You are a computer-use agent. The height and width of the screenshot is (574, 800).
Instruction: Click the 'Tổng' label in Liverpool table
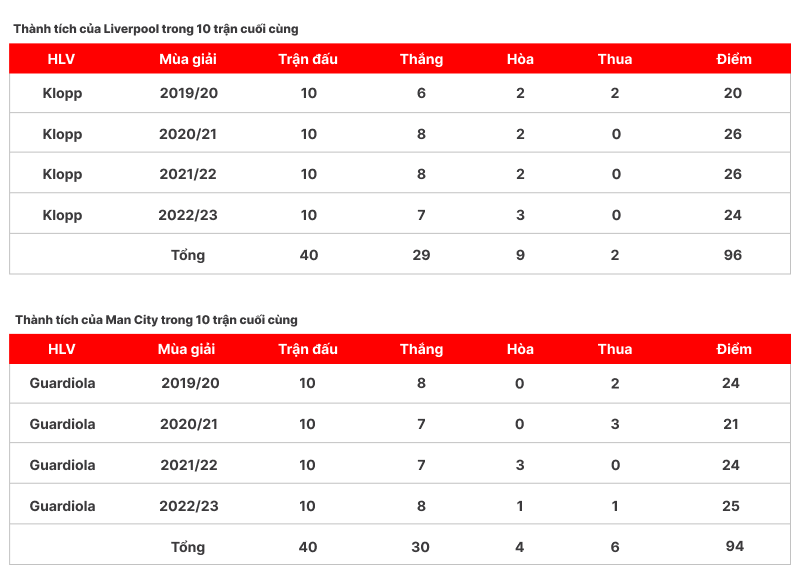point(188,255)
